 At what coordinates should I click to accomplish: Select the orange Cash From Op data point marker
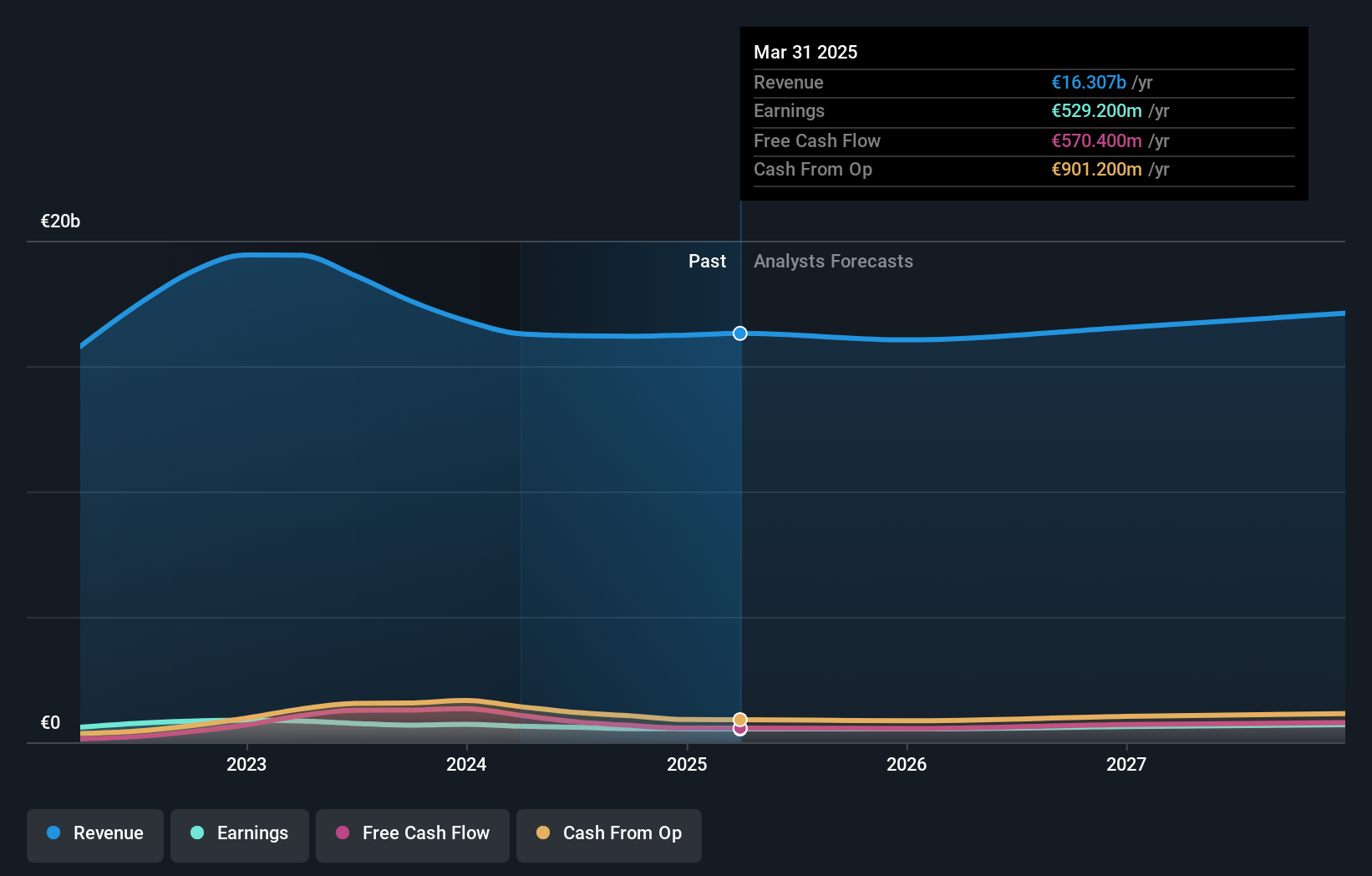tap(739, 718)
